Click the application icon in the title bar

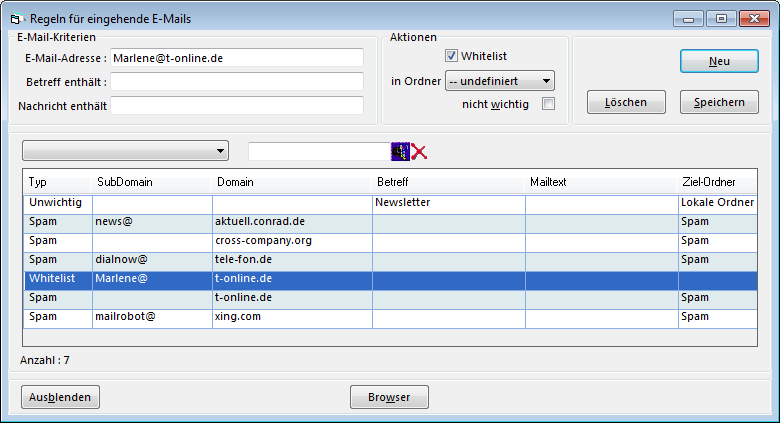(x=14, y=19)
